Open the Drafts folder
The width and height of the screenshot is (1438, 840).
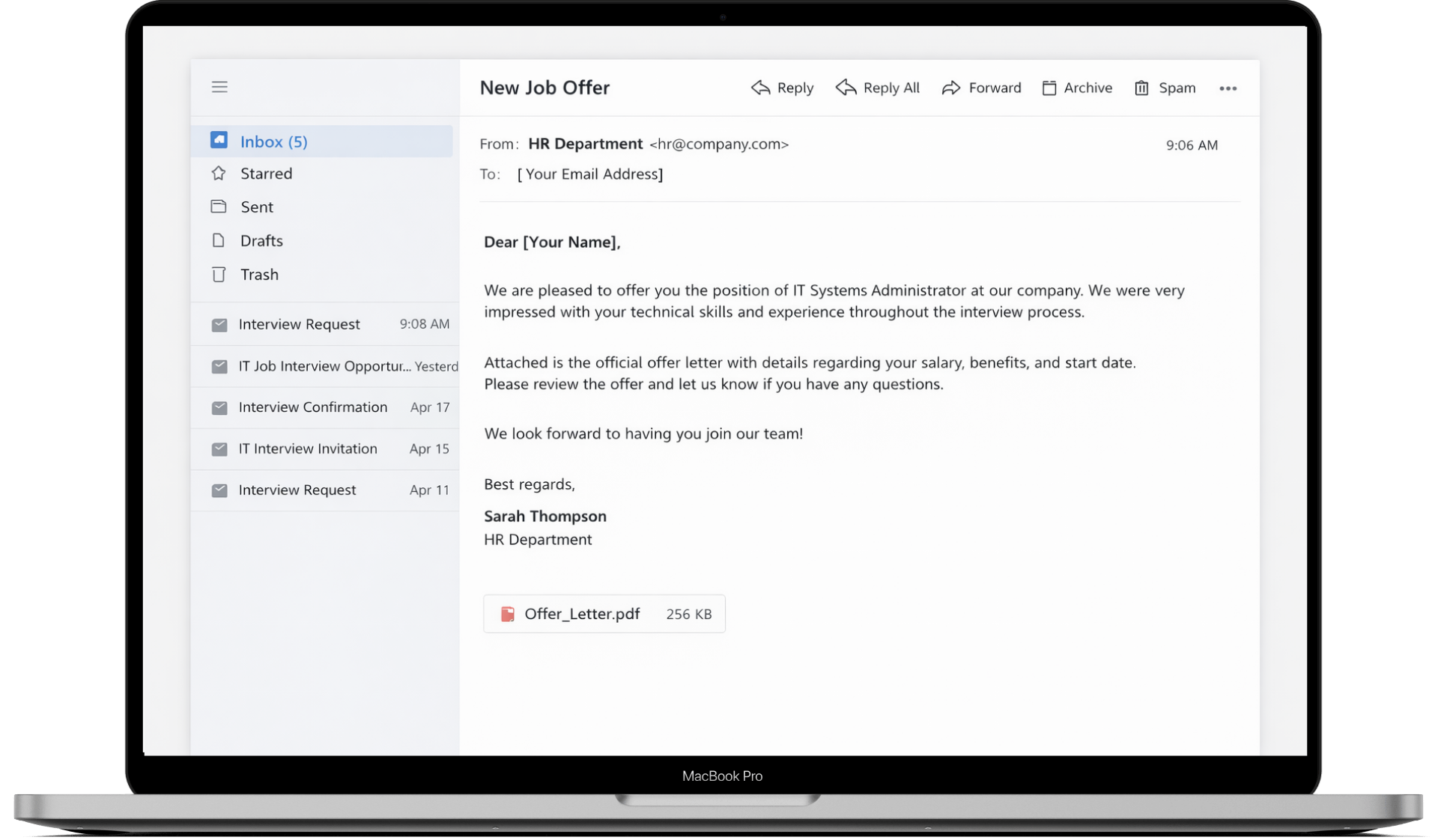coord(322,240)
